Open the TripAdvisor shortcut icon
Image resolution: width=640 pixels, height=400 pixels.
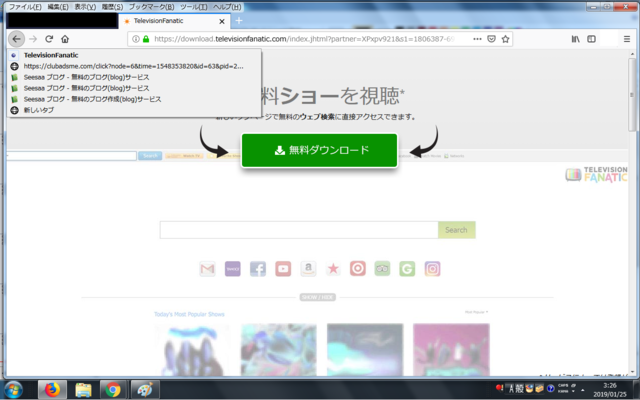[382, 269]
